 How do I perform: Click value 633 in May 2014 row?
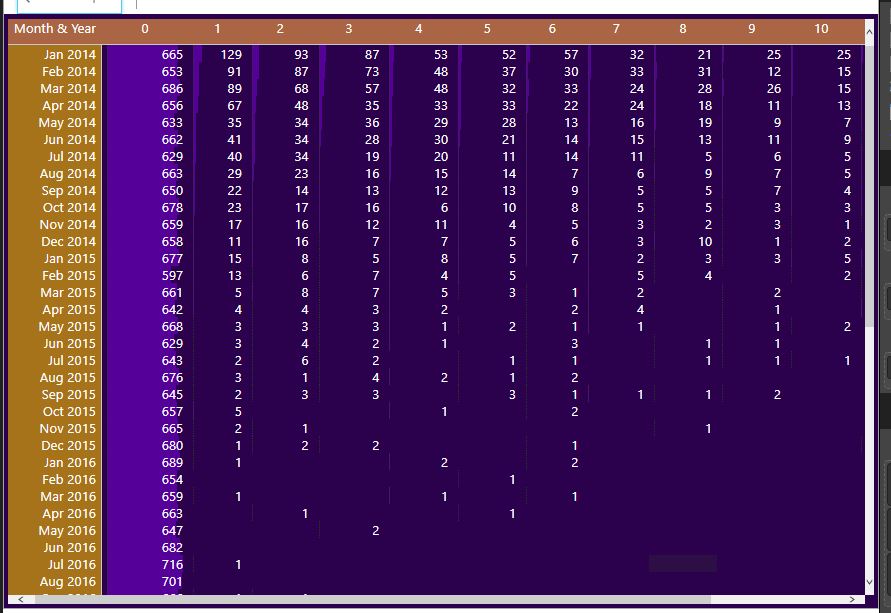tap(172, 123)
